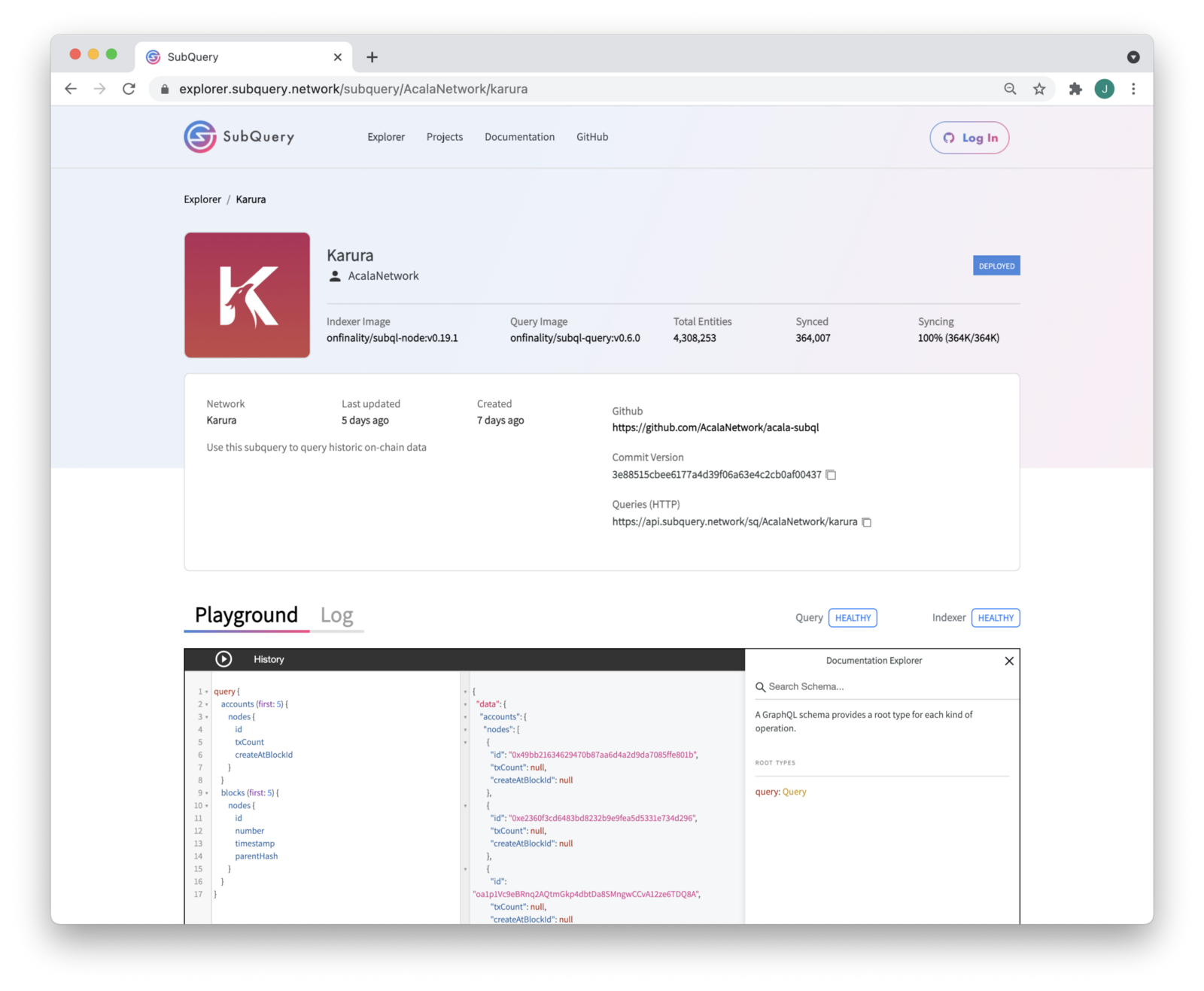Click the Indexer HEALTHY status badge
The width and height of the screenshot is (1204, 991).
click(x=996, y=618)
